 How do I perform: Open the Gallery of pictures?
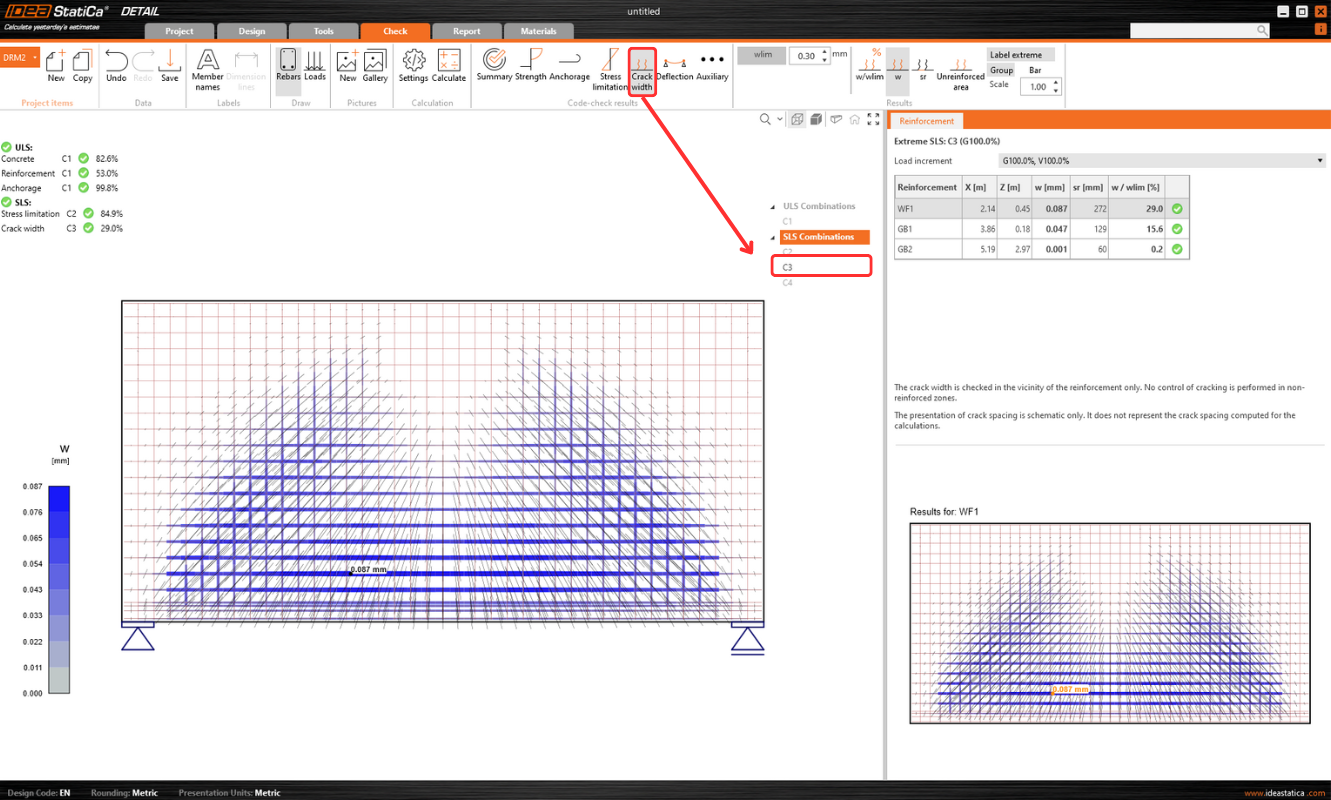(375, 67)
